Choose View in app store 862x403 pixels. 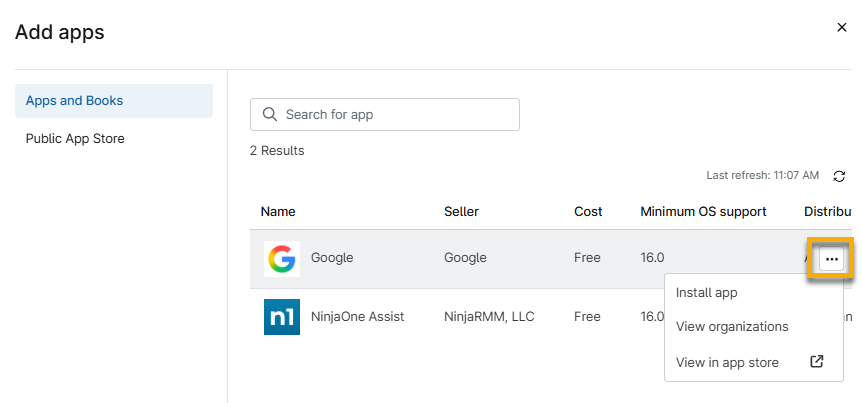point(727,362)
